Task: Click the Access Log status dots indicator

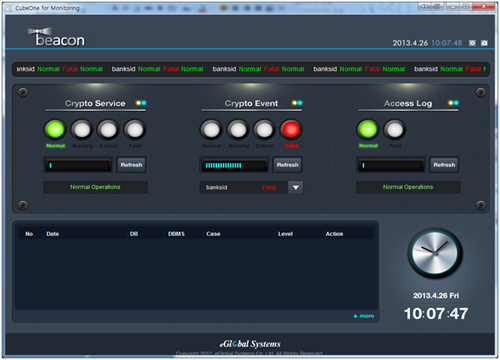Action: pyautogui.click(x=453, y=103)
